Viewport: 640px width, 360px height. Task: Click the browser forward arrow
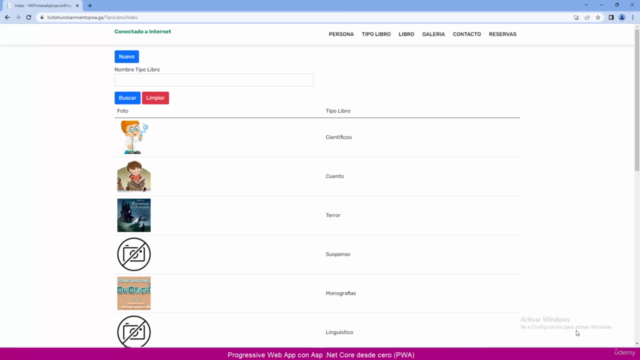(x=18, y=18)
